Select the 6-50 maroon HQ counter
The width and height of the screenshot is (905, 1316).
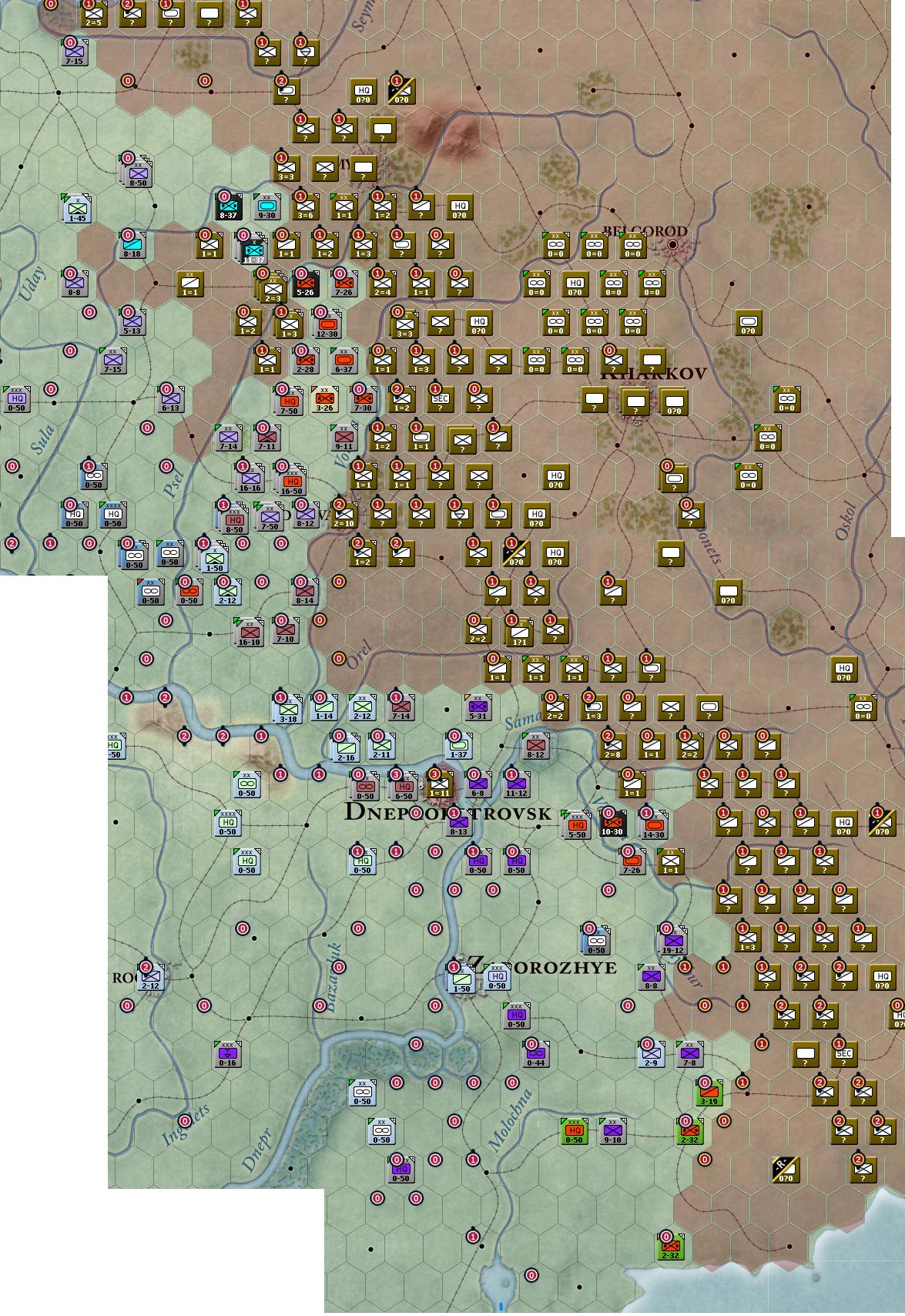(x=404, y=786)
